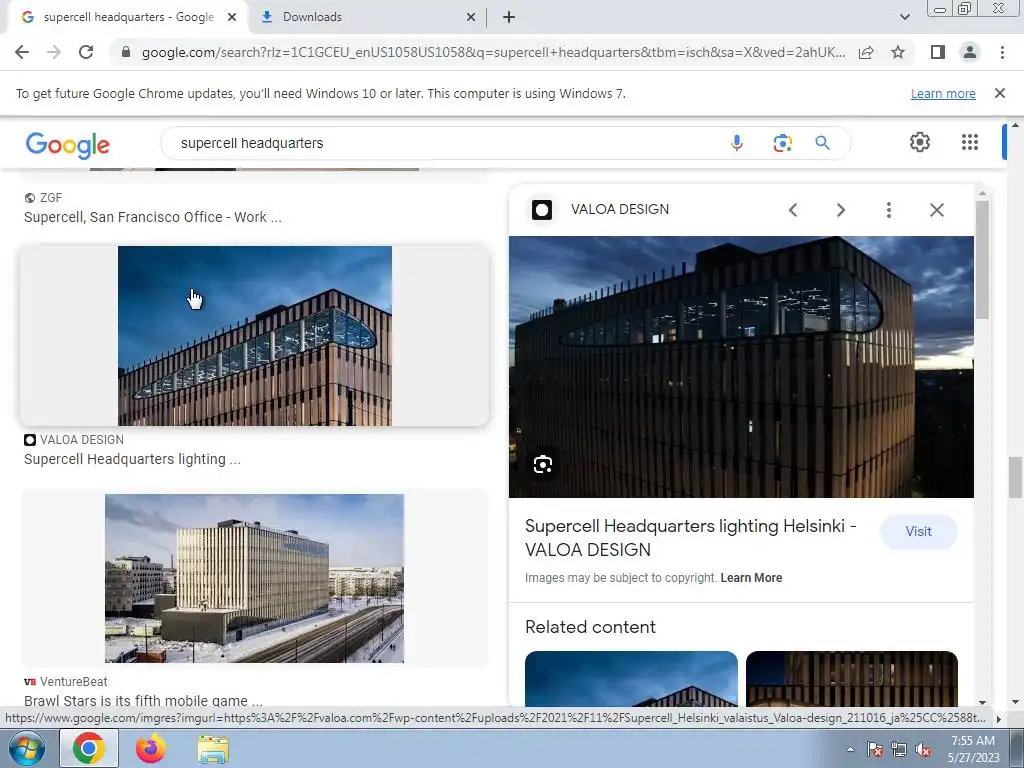Viewport: 1024px width, 768px height.
Task: Click the browser forward arrow
Action: [x=54, y=52]
